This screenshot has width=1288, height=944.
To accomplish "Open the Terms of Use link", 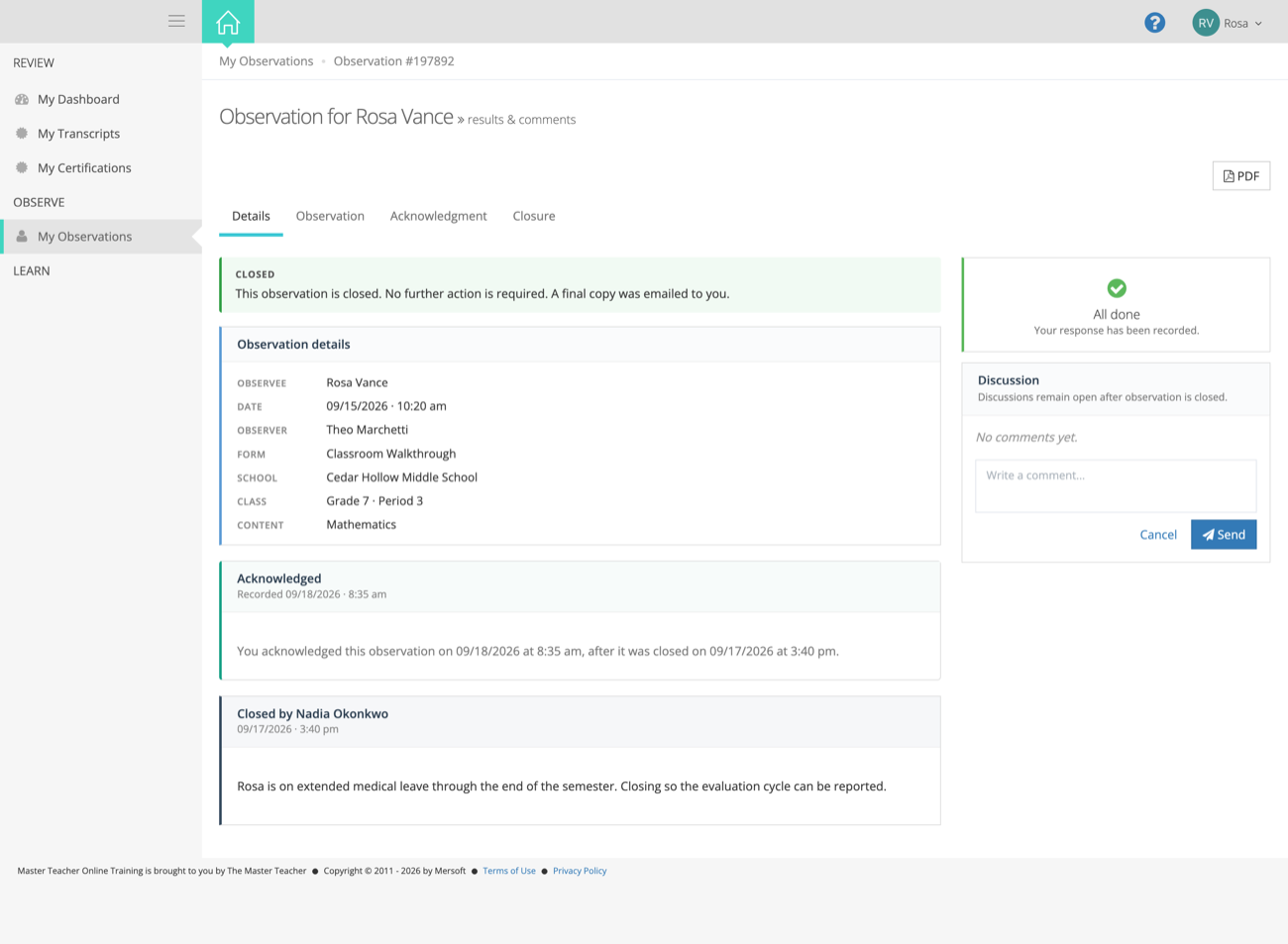I will click(x=509, y=871).
